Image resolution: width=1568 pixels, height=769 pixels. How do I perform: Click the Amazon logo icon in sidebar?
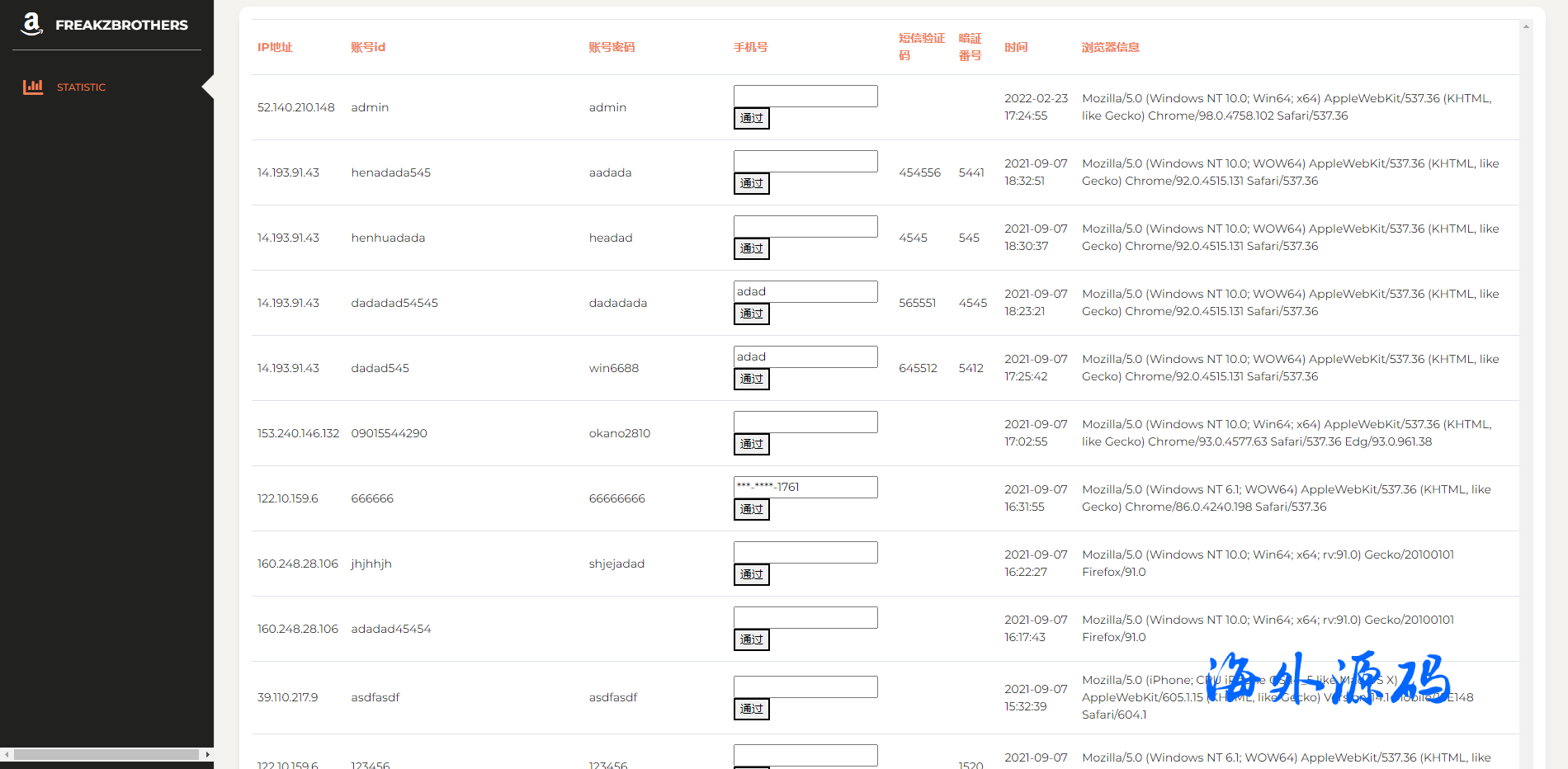(x=31, y=24)
